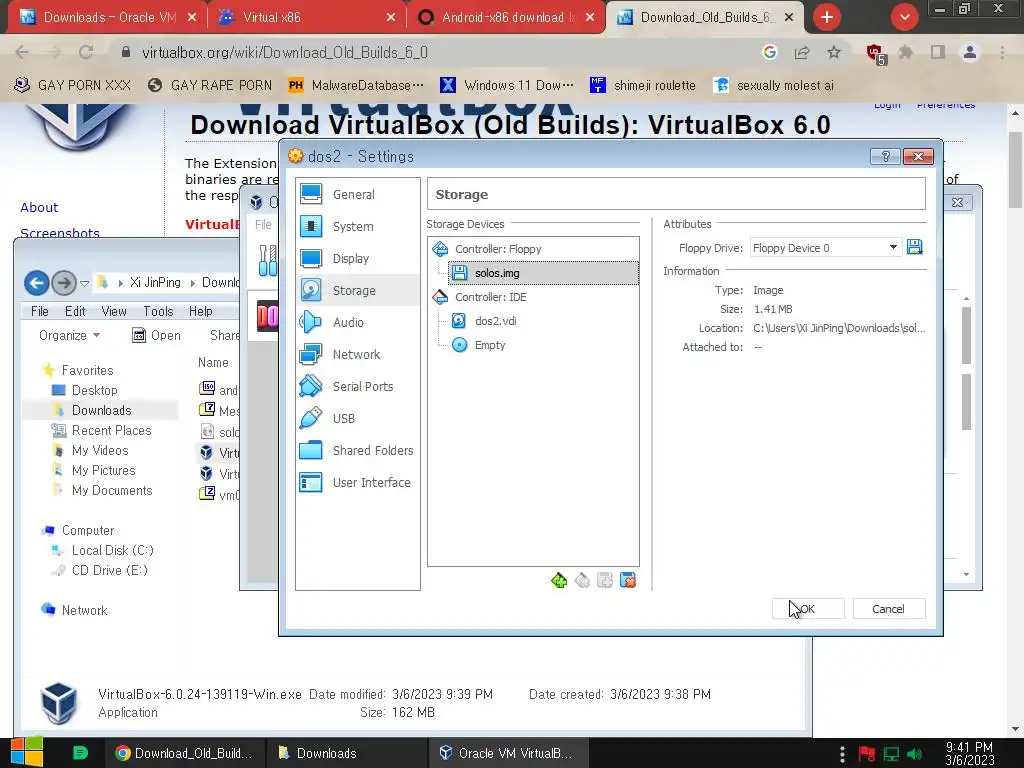Screen dimensions: 1024x768
Task: Click the floppy disk chooser icon
Action: [x=914, y=247]
